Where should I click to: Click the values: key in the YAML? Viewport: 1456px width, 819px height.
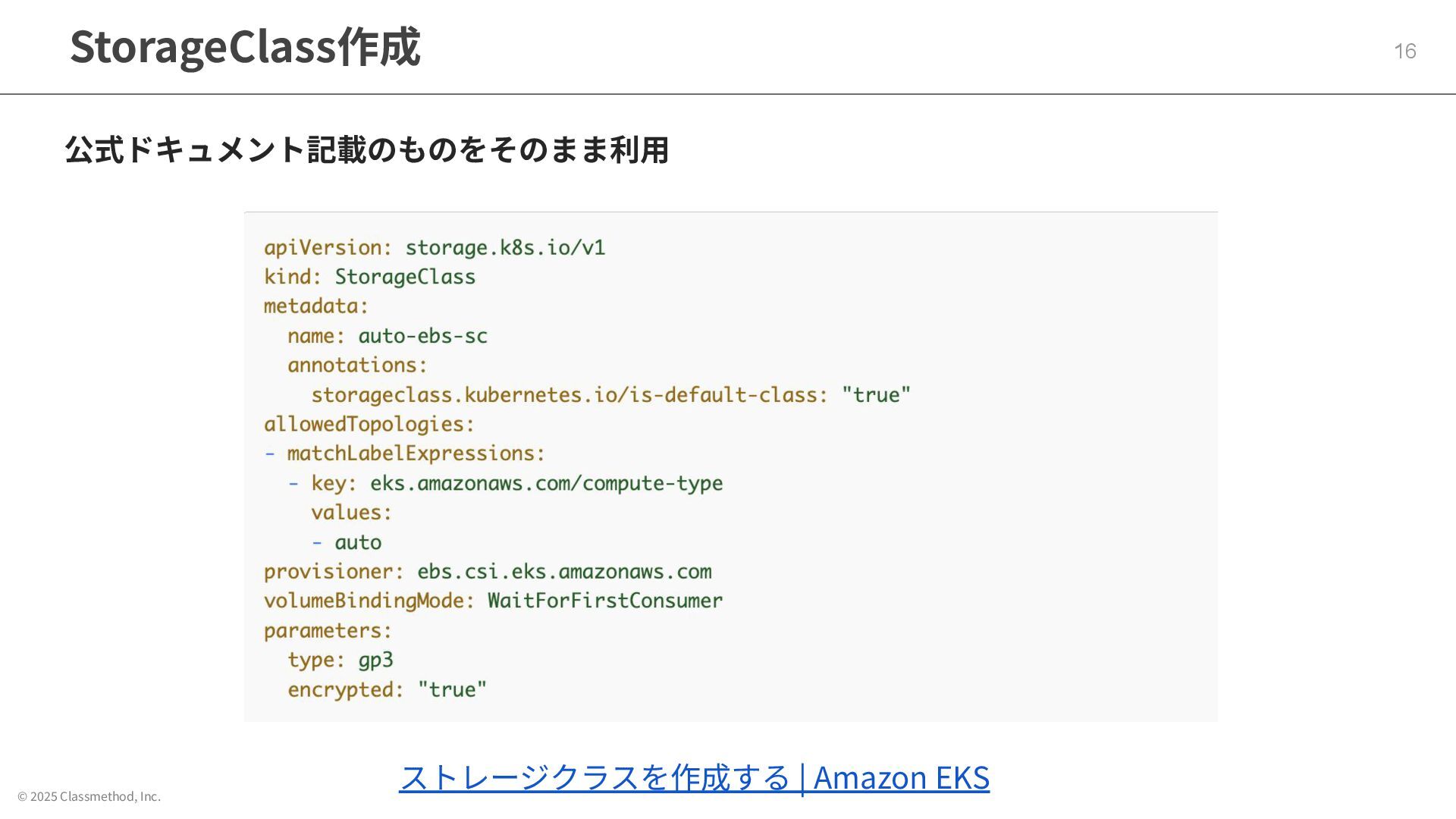(351, 513)
